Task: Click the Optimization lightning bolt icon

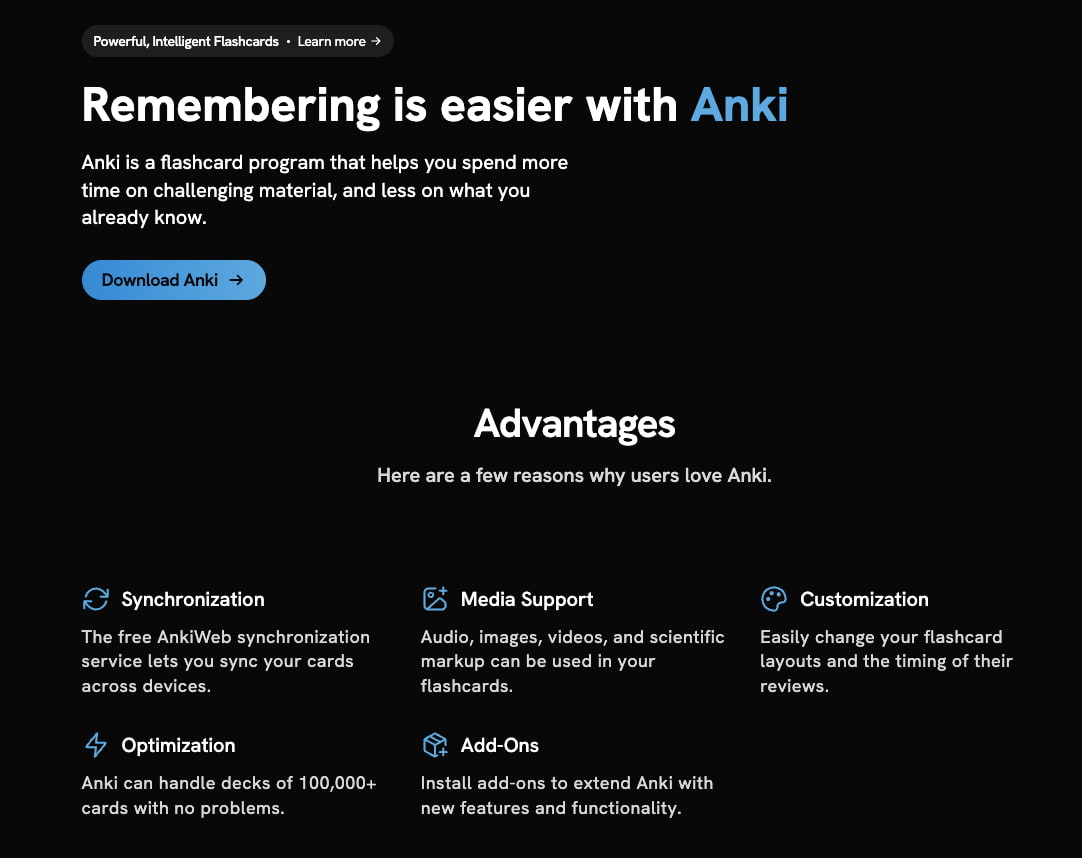Action: (94, 745)
